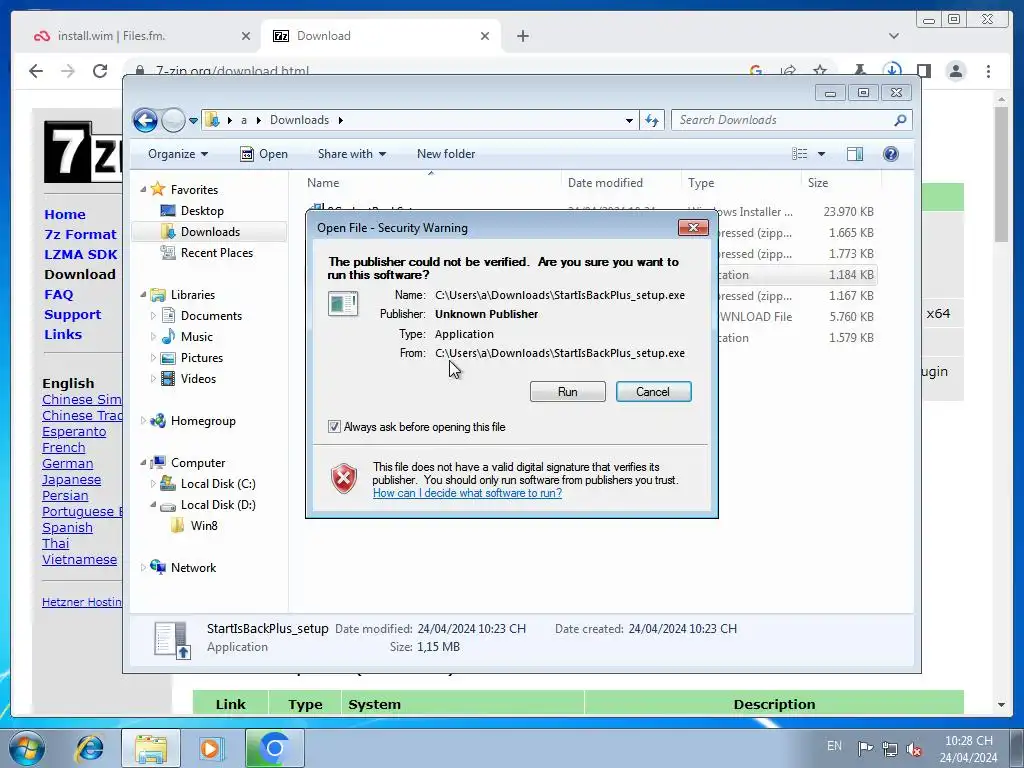The image size is (1024, 768).
Task: Click Explorer's forward navigation button
Action: point(173,120)
